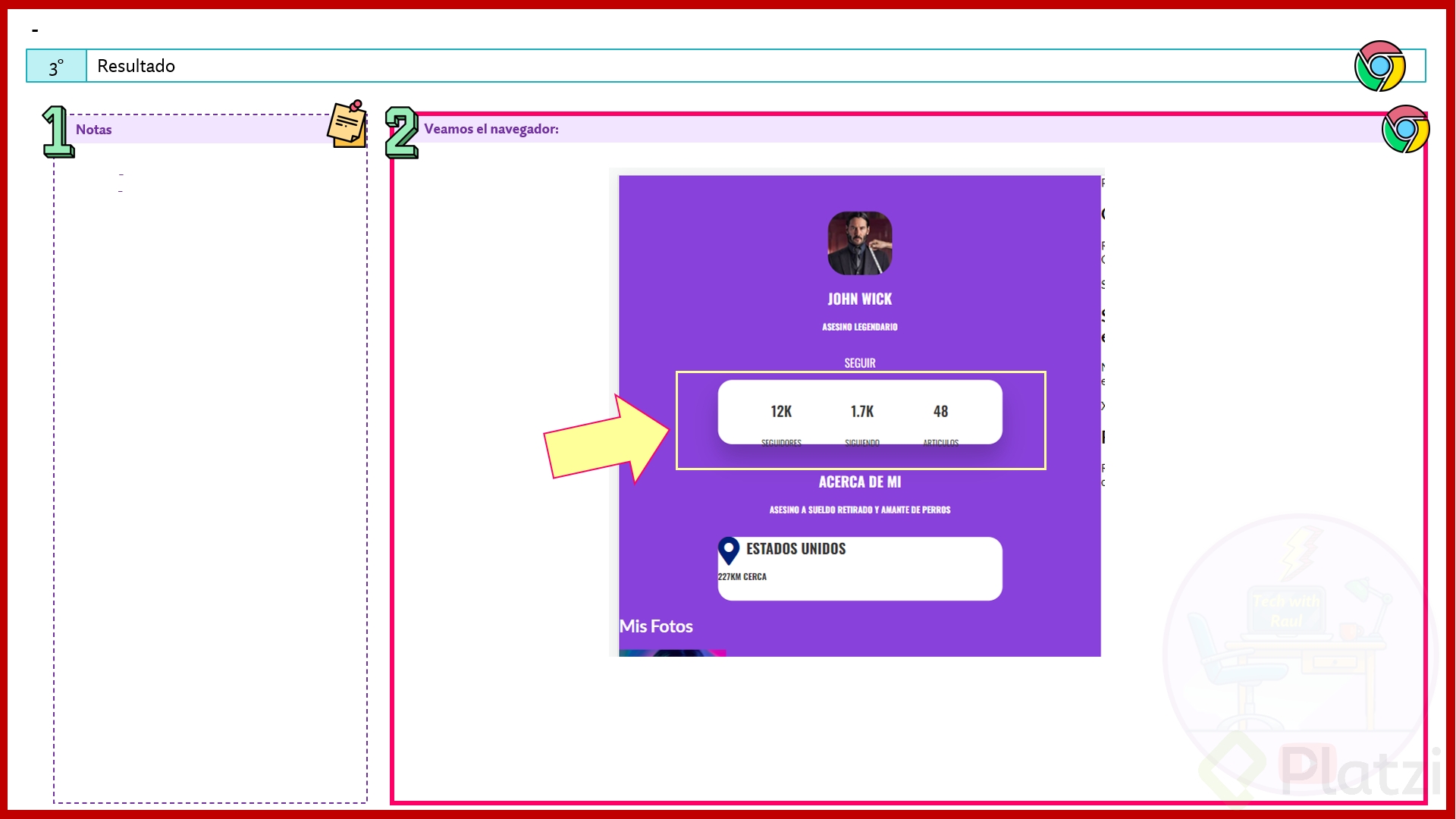Click the Notas panel heading
Screen dimensions: 1456x819
coord(94,130)
